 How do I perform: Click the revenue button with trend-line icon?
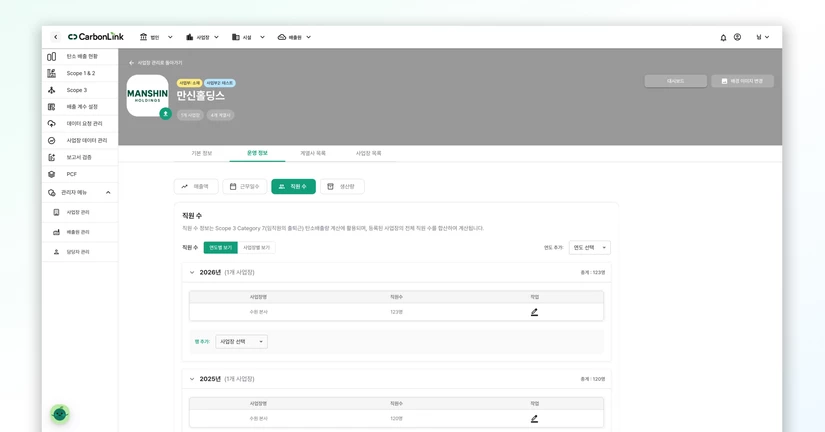(x=196, y=186)
